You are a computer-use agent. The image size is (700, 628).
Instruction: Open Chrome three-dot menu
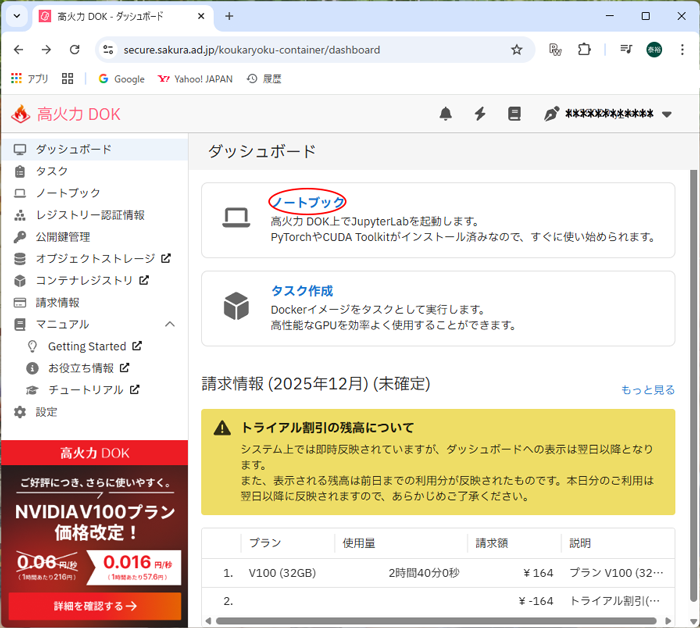click(x=682, y=50)
